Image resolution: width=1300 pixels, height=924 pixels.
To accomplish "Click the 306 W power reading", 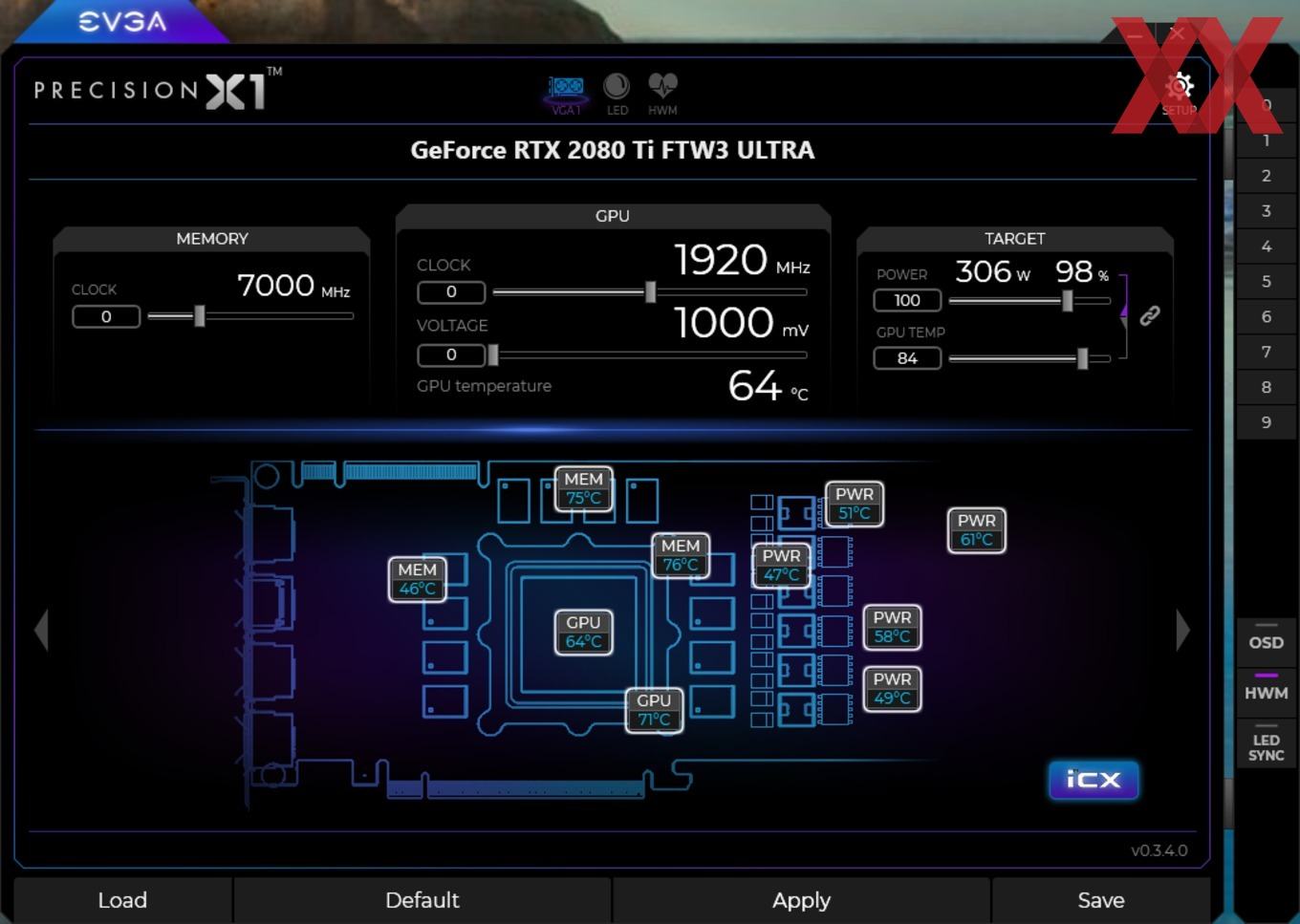I will (993, 272).
